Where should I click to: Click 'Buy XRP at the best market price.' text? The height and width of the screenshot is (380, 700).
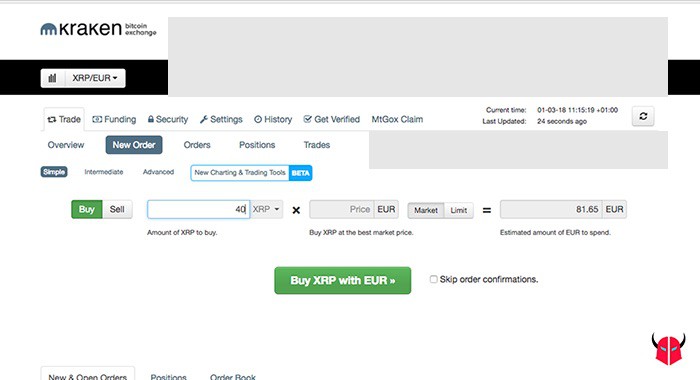tap(361, 232)
